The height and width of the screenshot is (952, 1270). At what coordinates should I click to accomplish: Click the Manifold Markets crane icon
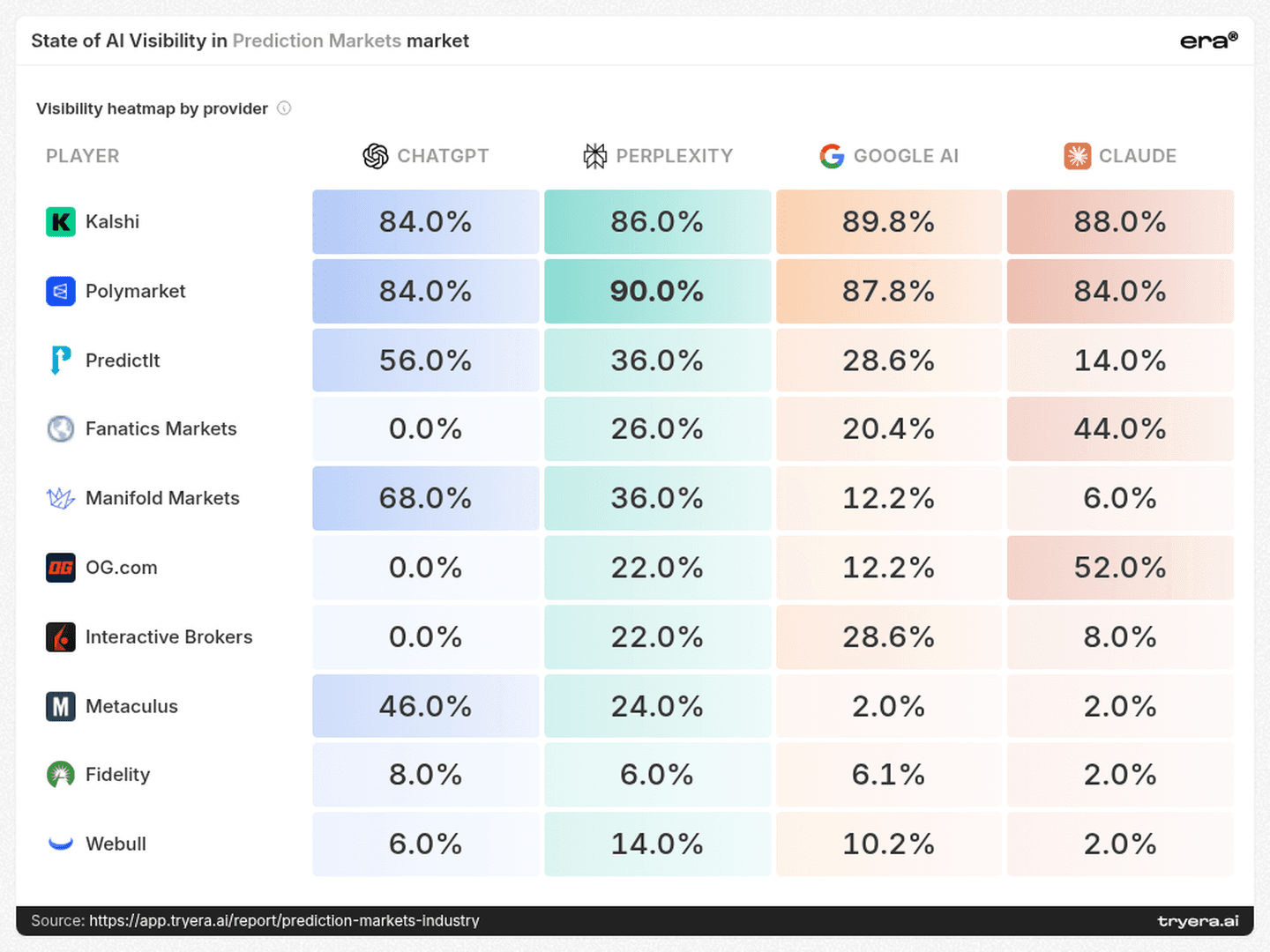point(61,498)
